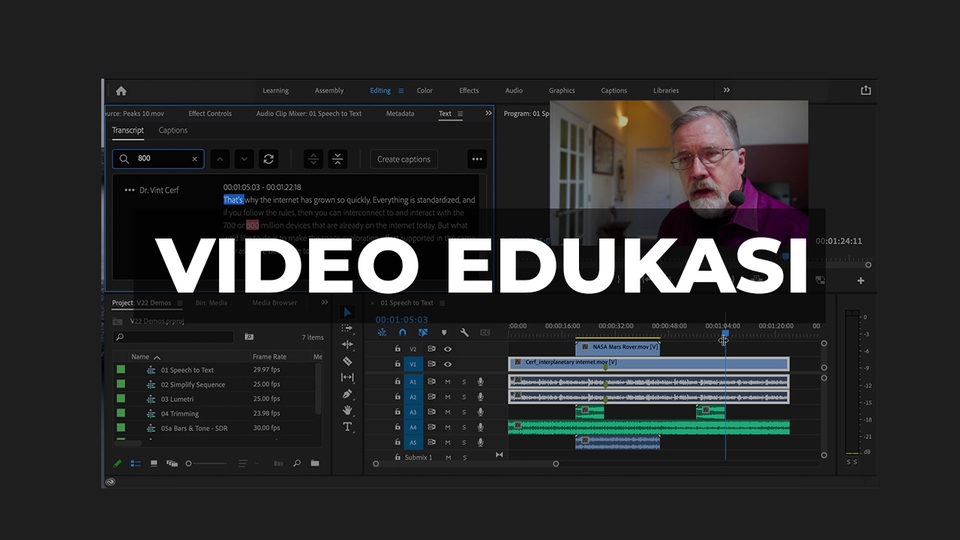This screenshot has height=540, width=960.
Task: Switch Project panel to Icon view
Action: 154,463
